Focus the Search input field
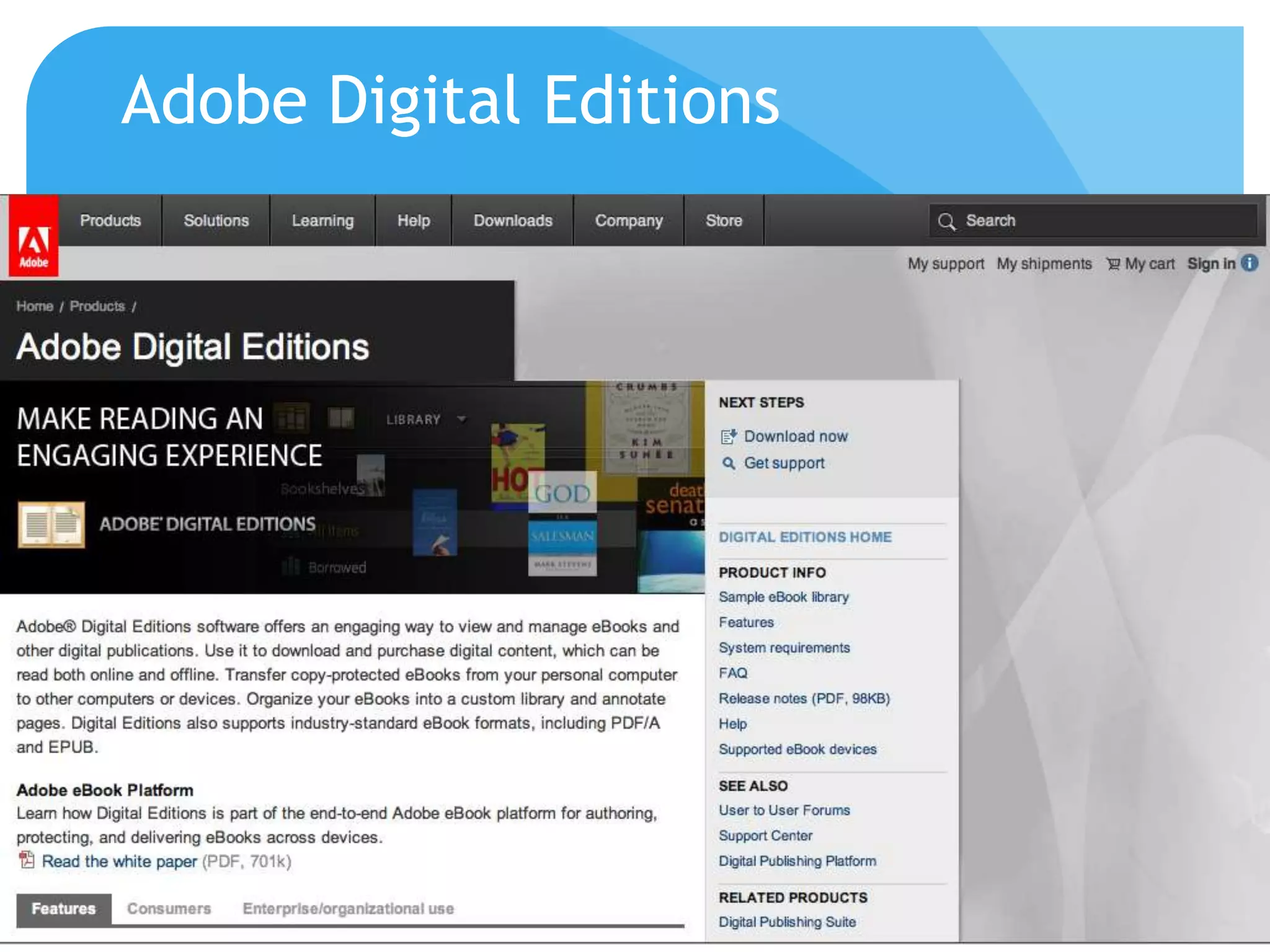This screenshot has width=1270, height=952. pos(1093,221)
